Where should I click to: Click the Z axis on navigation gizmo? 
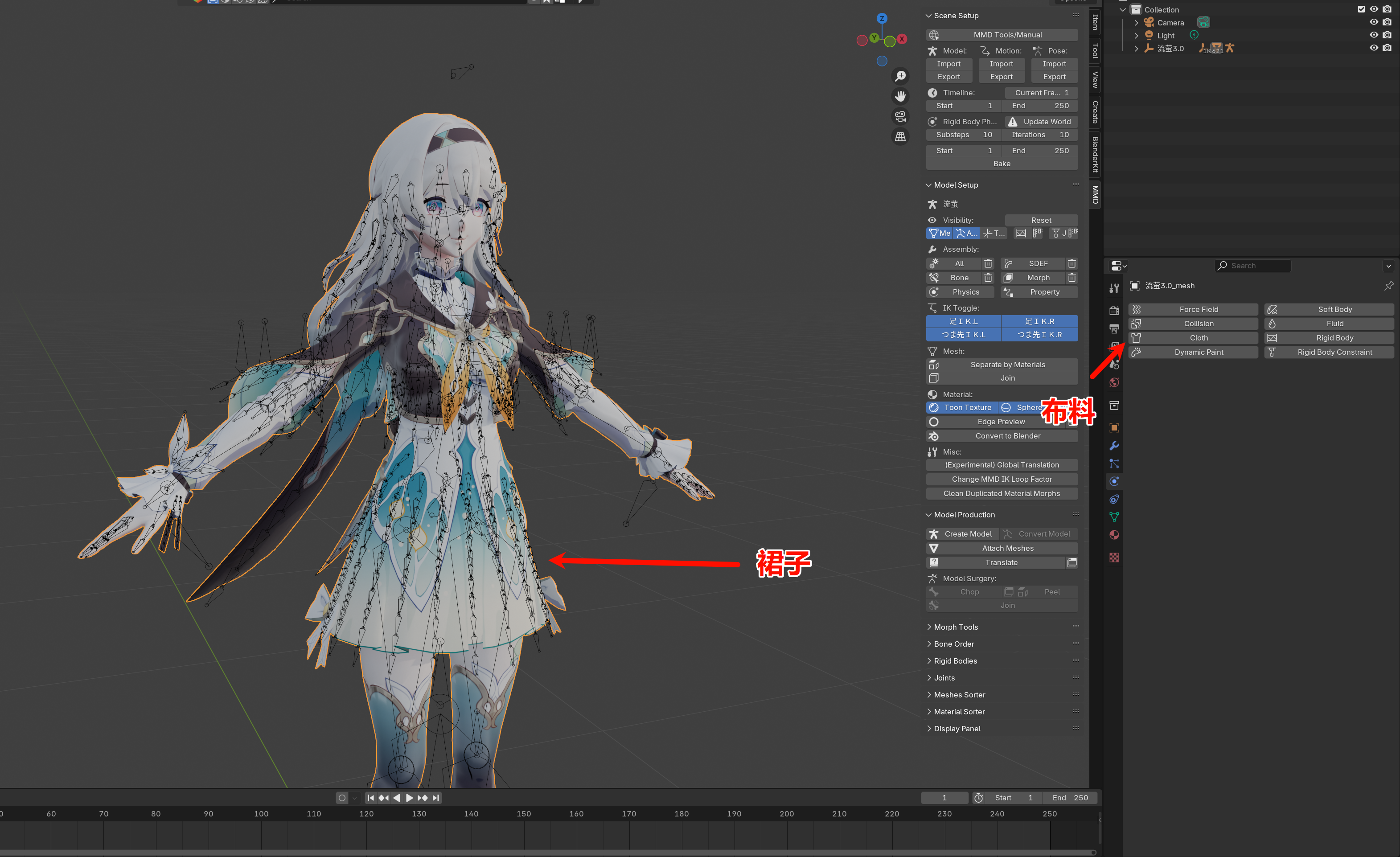click(881, 18)
